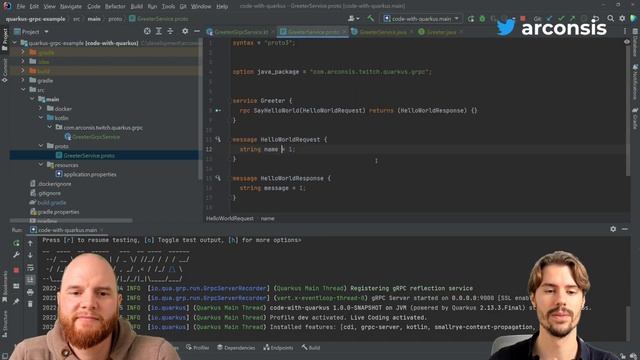
Task: Click the green Debug bug icon in toolbar
Action: coord(482,19)
